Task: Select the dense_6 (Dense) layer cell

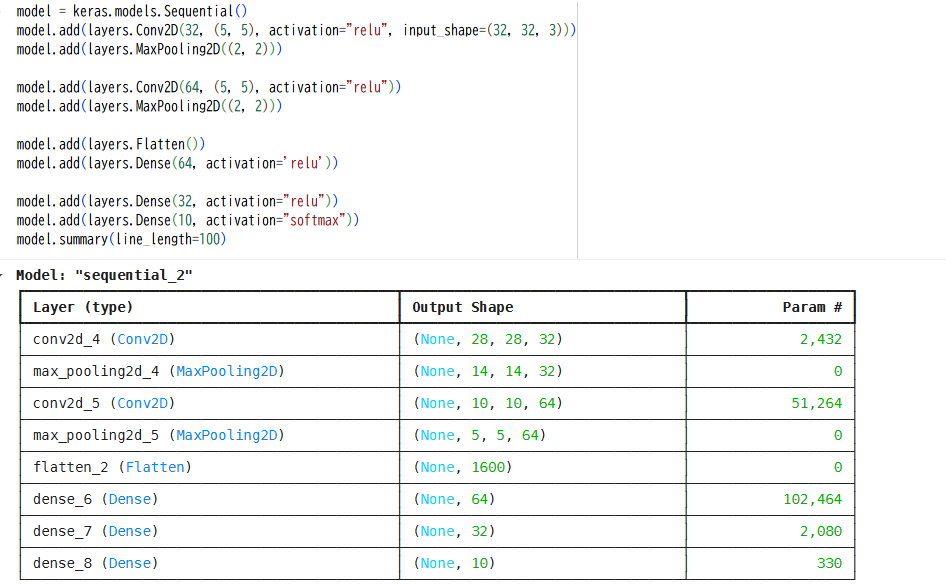Action: 95,499
